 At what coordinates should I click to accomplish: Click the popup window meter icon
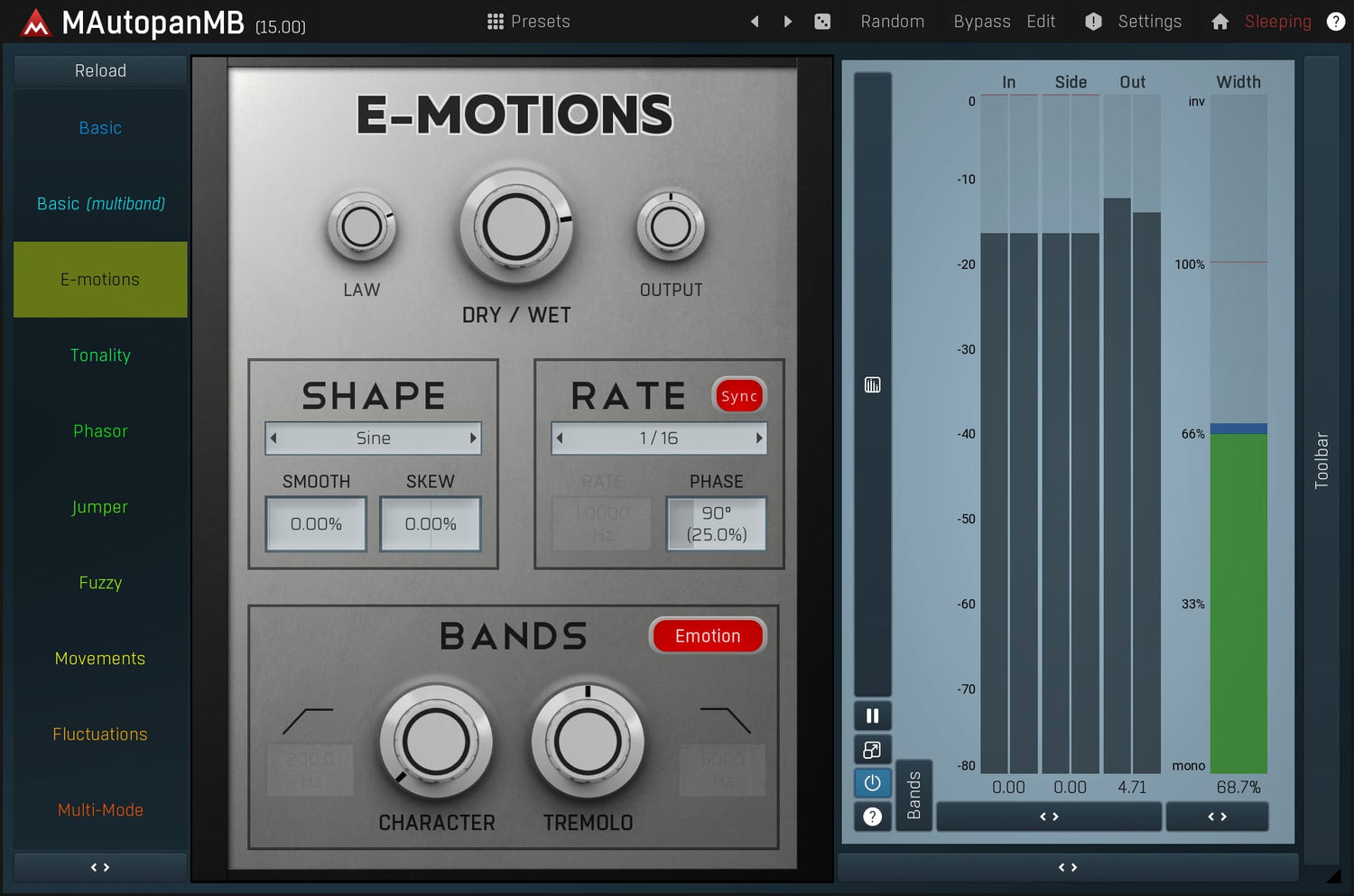click(872, 750)
